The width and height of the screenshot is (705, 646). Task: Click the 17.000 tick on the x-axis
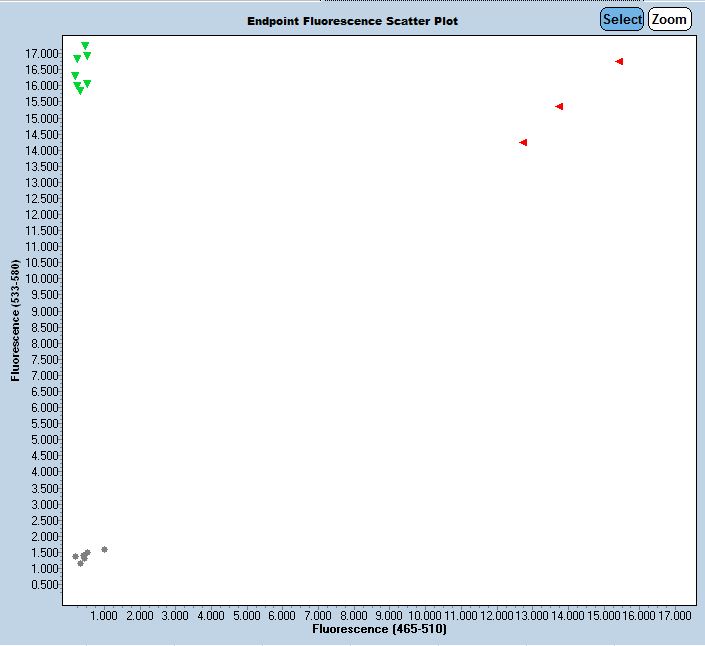point(674,616)
